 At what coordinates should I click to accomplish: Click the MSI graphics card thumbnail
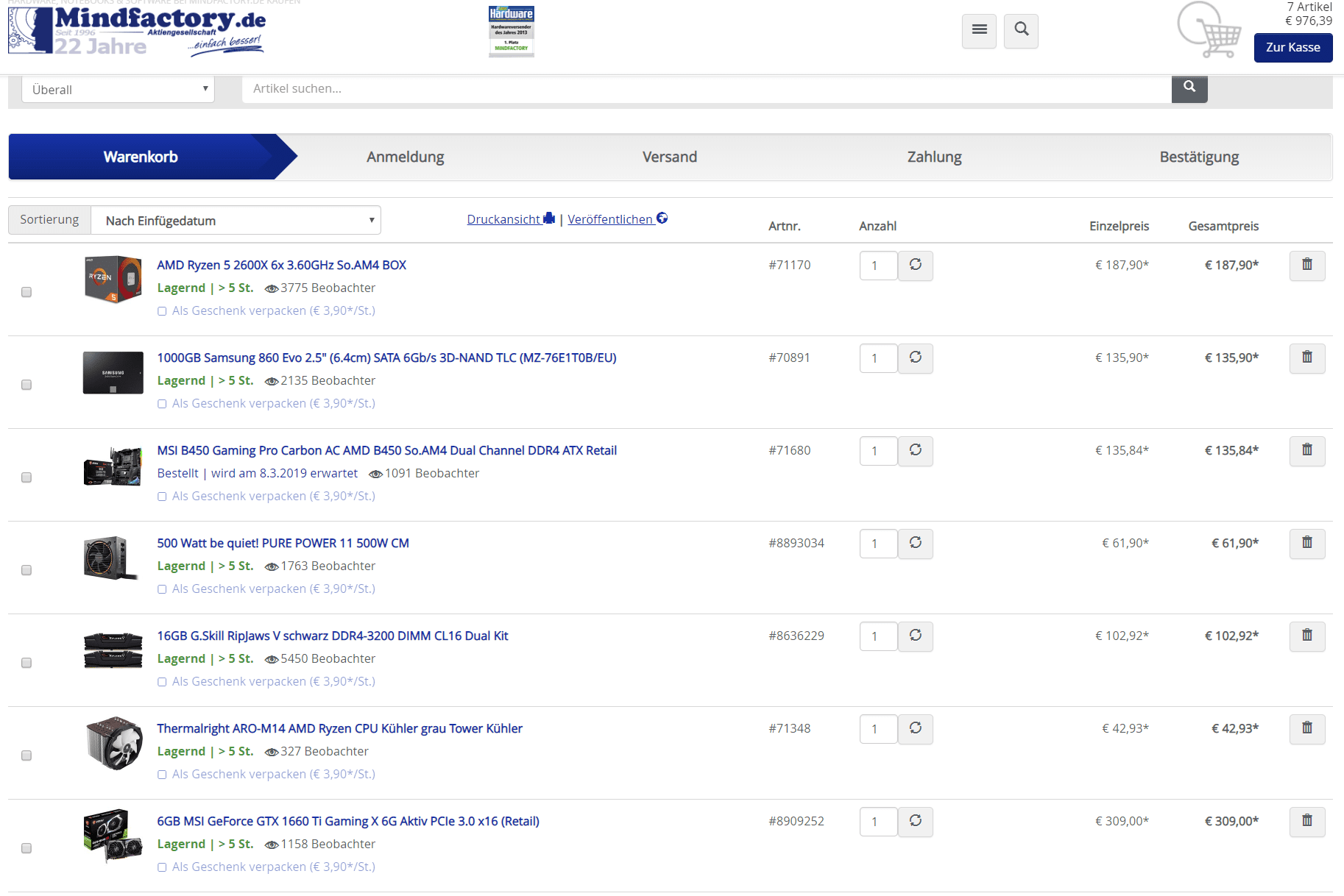tap(113, 836)
